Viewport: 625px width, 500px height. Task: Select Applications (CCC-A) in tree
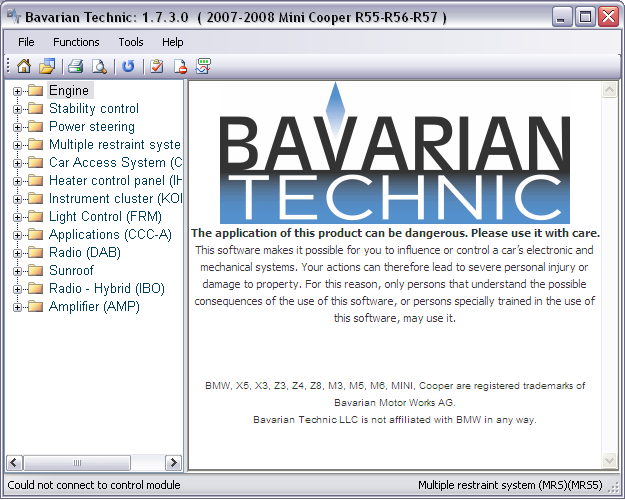tap(110, 234)
